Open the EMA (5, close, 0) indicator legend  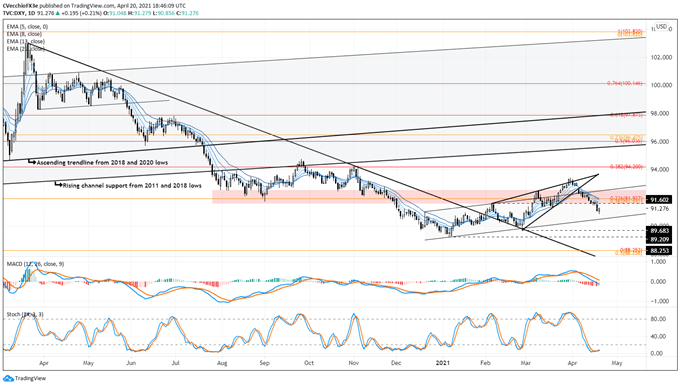(x=27, y=26)
